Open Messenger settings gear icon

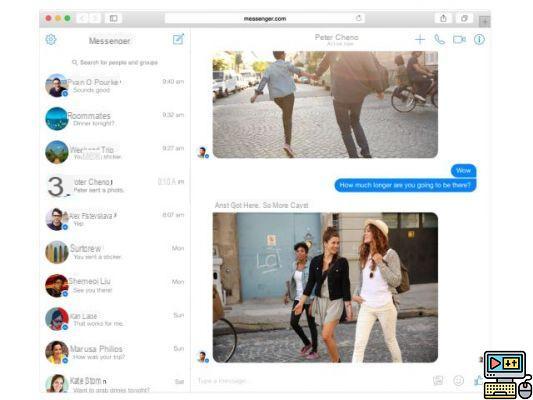pyautogui.click(x=51, y=39)
